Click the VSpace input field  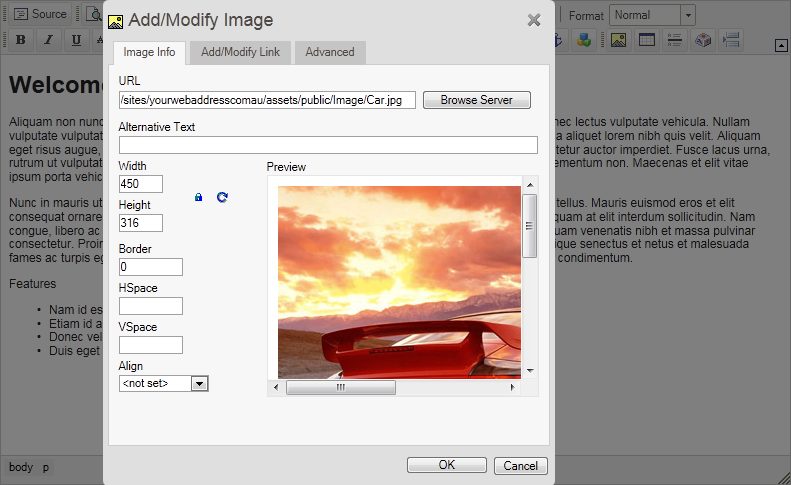coord(151,345)
